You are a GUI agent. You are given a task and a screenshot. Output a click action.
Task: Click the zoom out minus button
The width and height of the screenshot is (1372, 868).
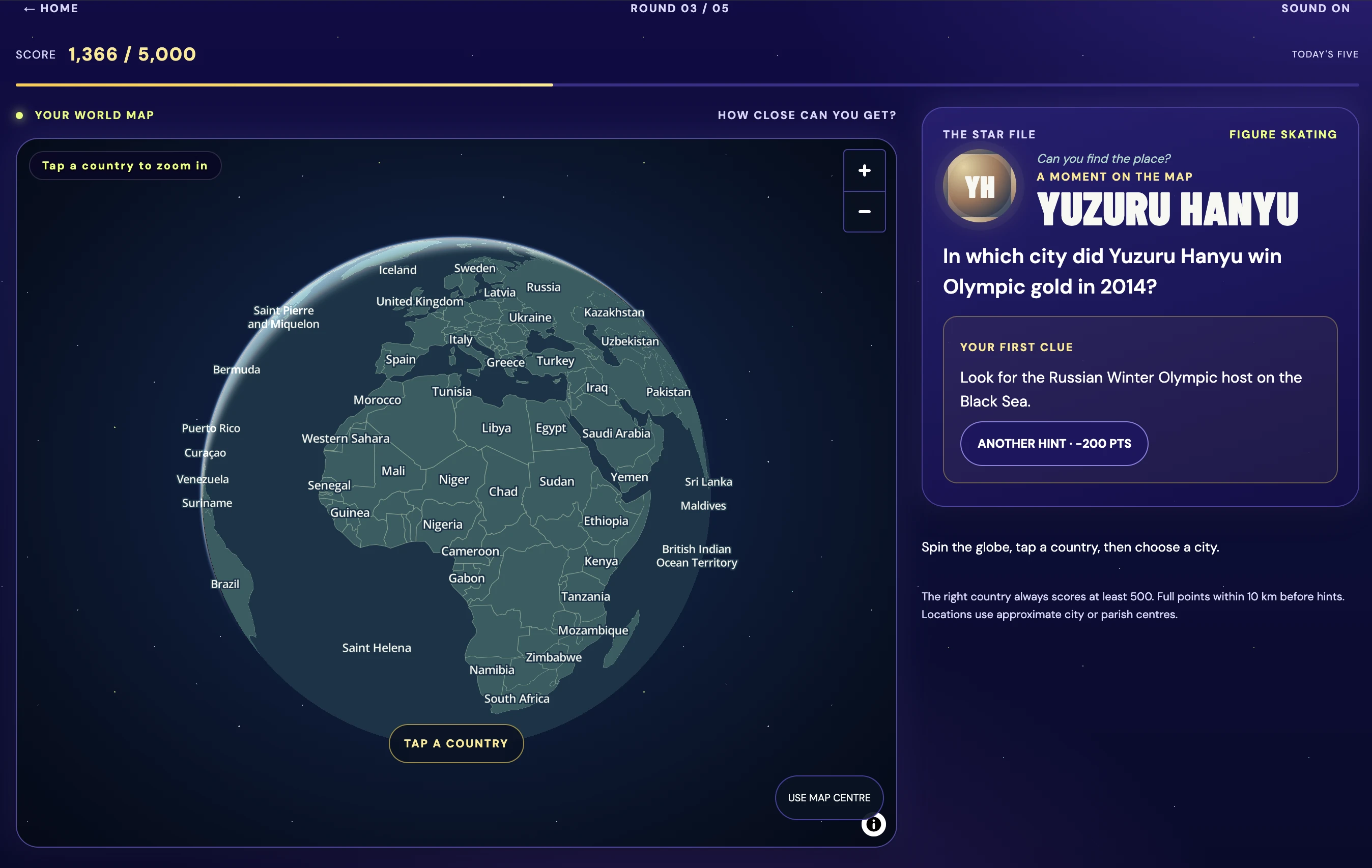click(x=864, y=212)
